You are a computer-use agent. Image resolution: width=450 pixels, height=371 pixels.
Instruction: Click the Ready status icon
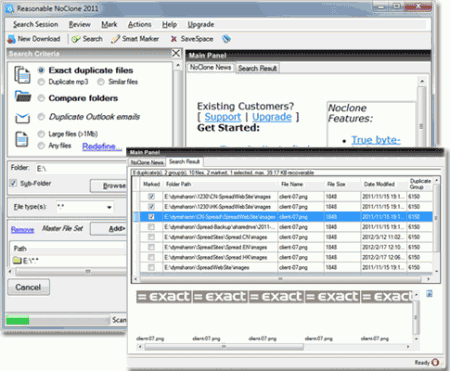435,362
